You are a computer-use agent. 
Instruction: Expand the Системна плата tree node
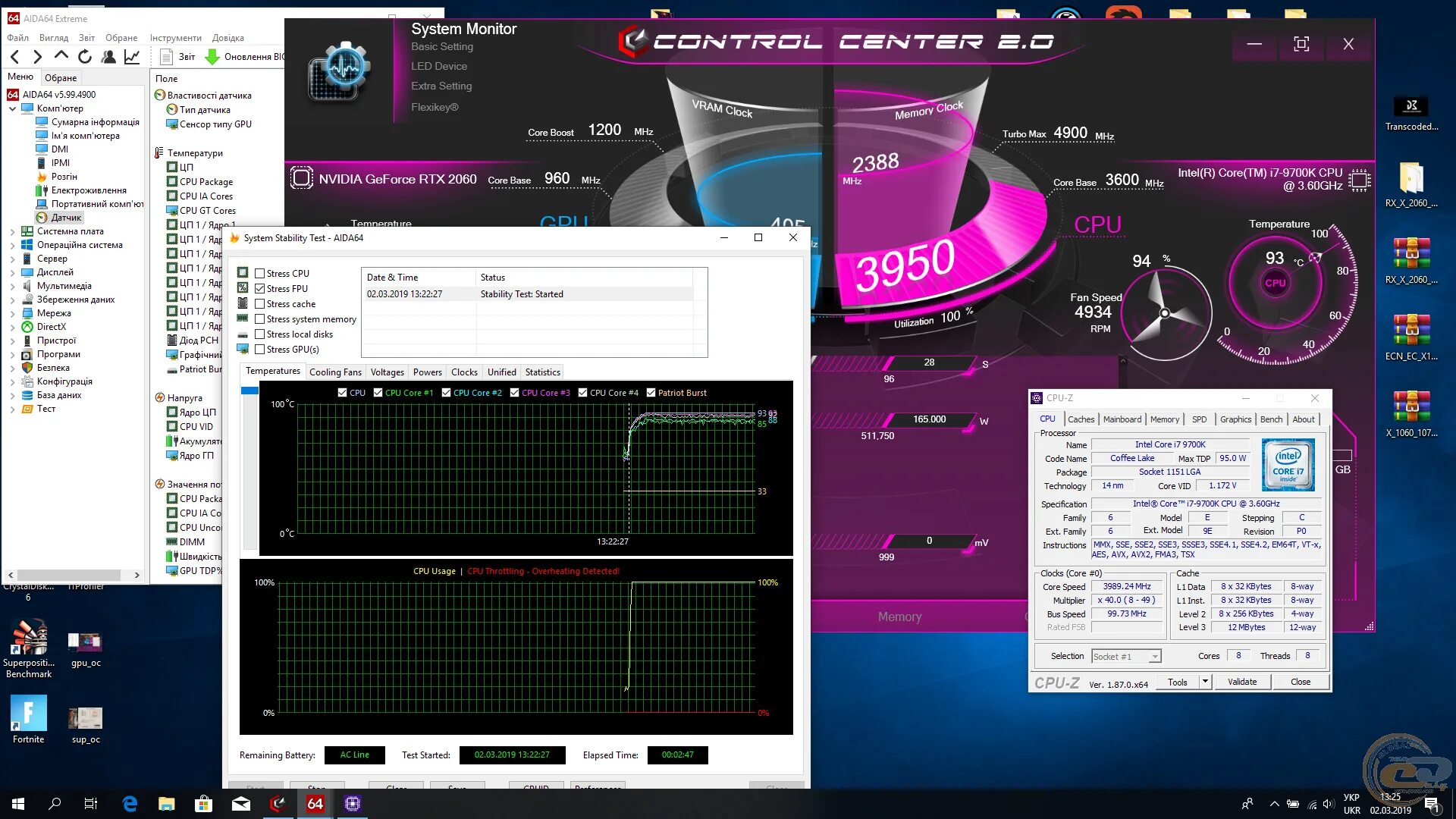pyautogui.click(x=12, y=231)
